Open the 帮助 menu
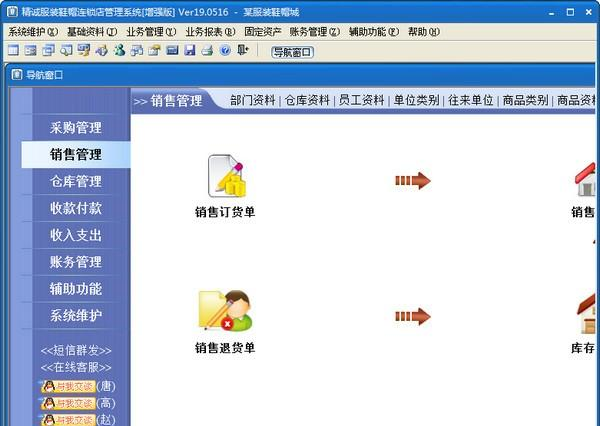600x426 pixels. click(424, 32)
